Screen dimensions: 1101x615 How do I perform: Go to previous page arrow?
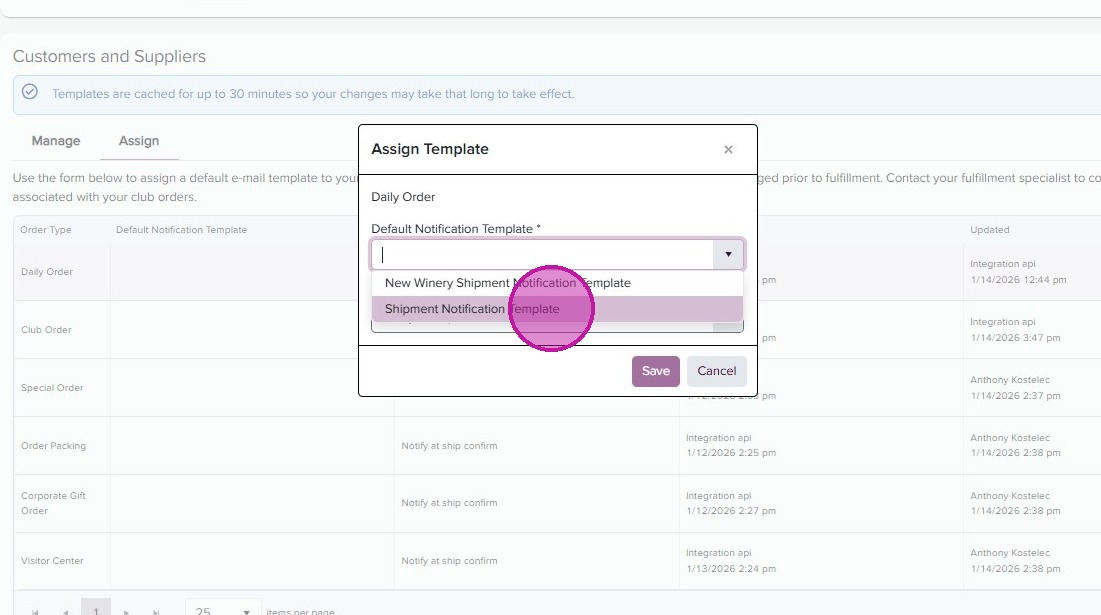point(66,611)
